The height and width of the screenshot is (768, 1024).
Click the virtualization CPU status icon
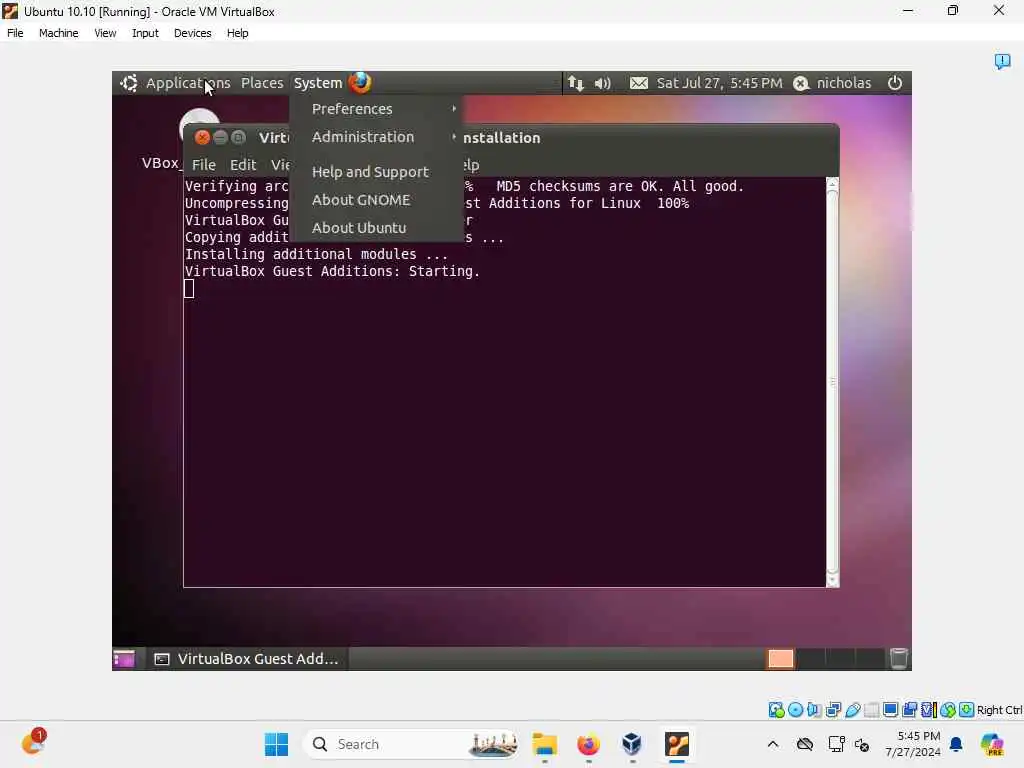929,710
